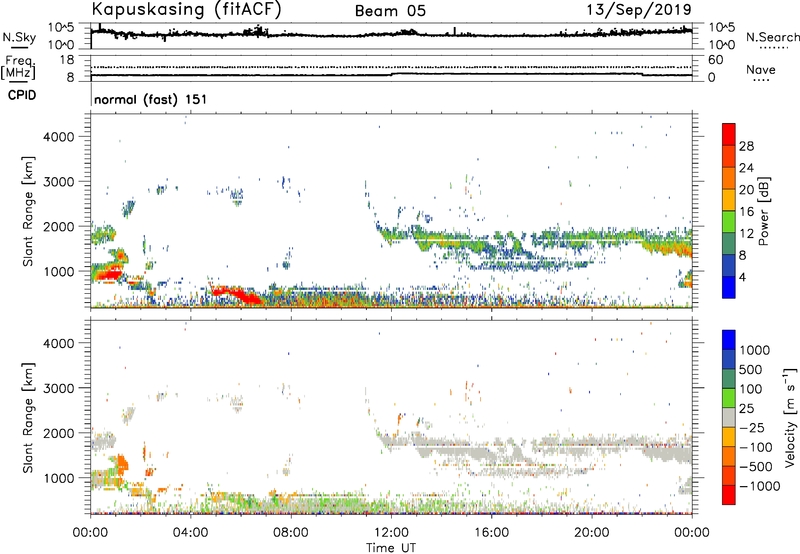Click the '28' power colorbar value
The height and width of the screenshot is (554, 800).
pyautogui.click(x=746, y=146)
